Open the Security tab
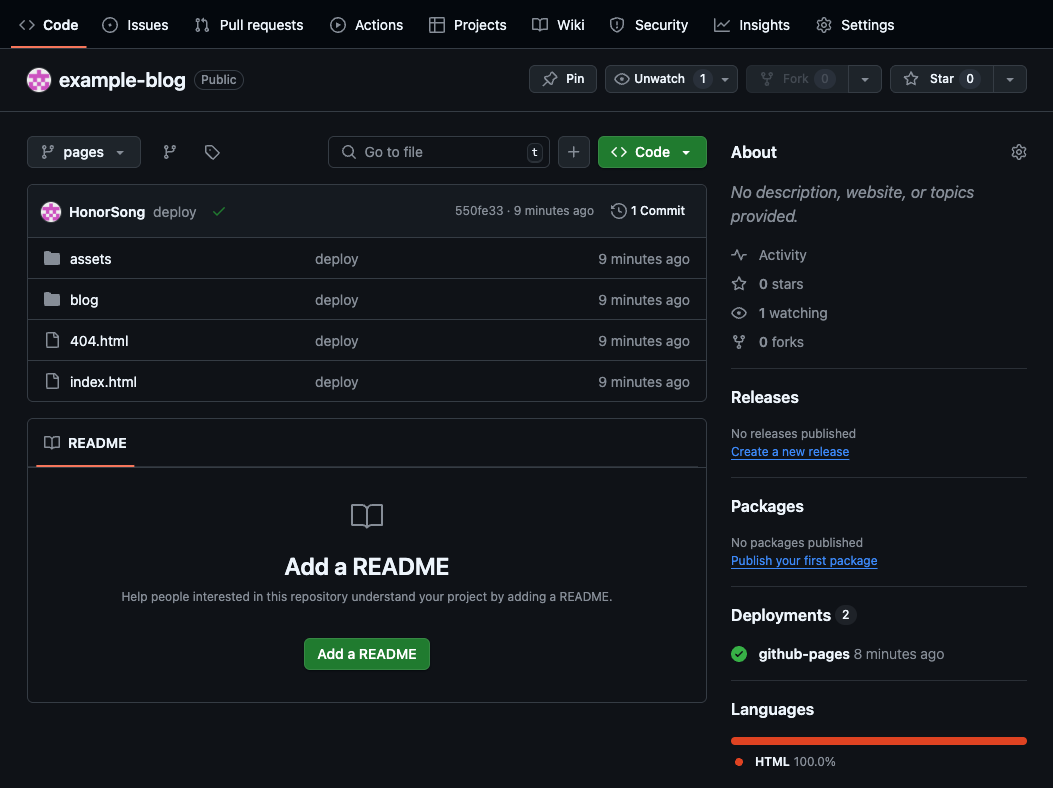Image resolution: width=1053 pixels, height=788 pixels. 649,25
